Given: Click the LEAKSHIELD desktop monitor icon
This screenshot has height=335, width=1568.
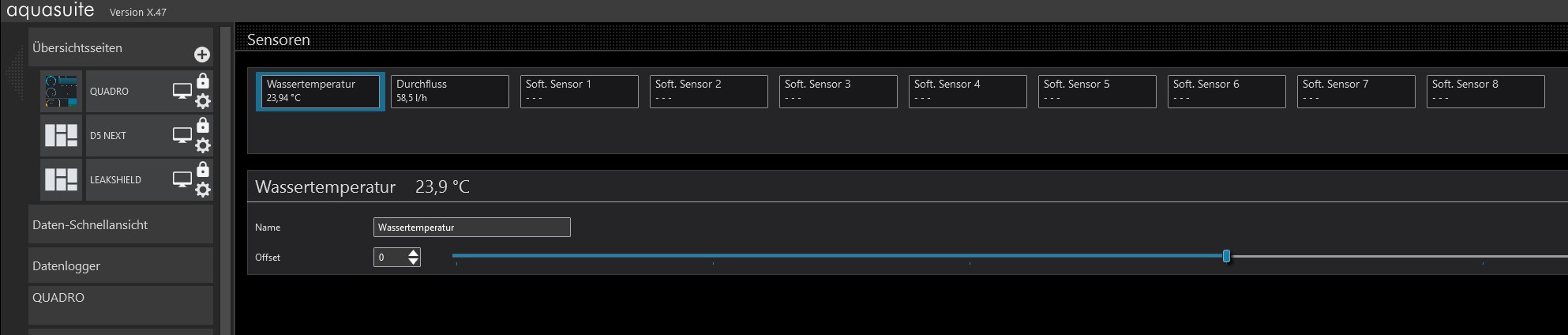Looking at the screenshot, I should (182, 180).
